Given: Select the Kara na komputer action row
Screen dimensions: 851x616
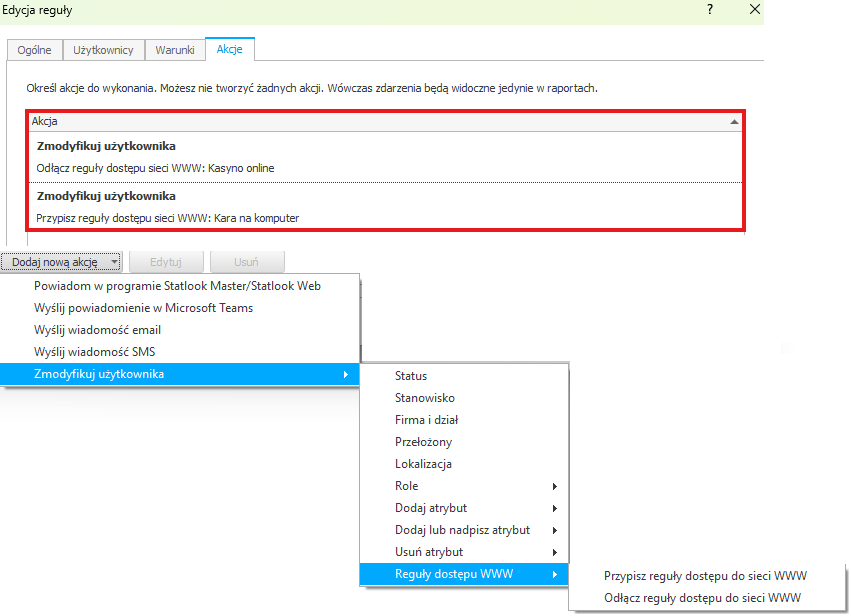Looking at the screenshot, I should pos(385,206).
